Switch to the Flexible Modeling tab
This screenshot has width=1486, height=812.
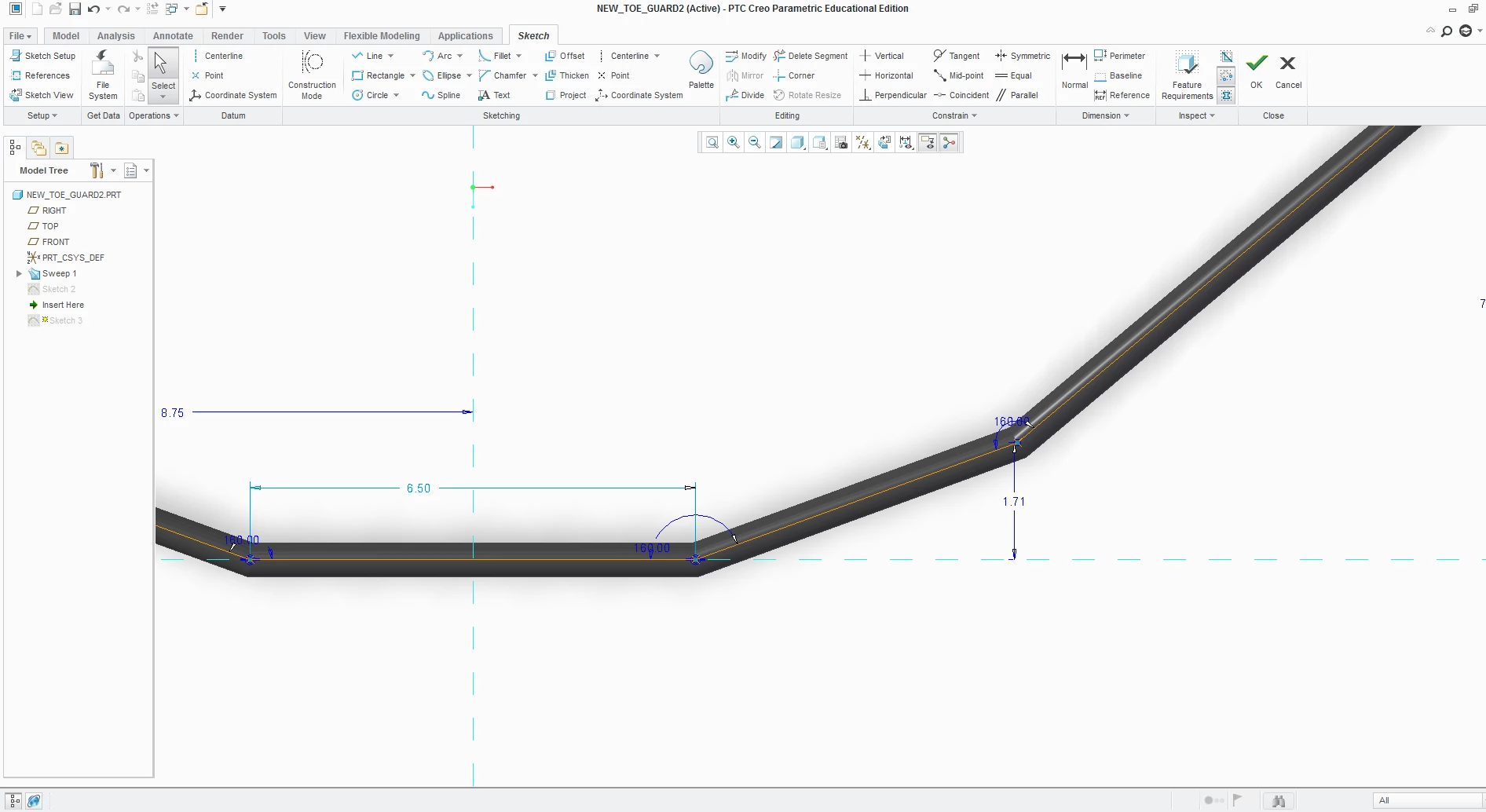[382, 35]
